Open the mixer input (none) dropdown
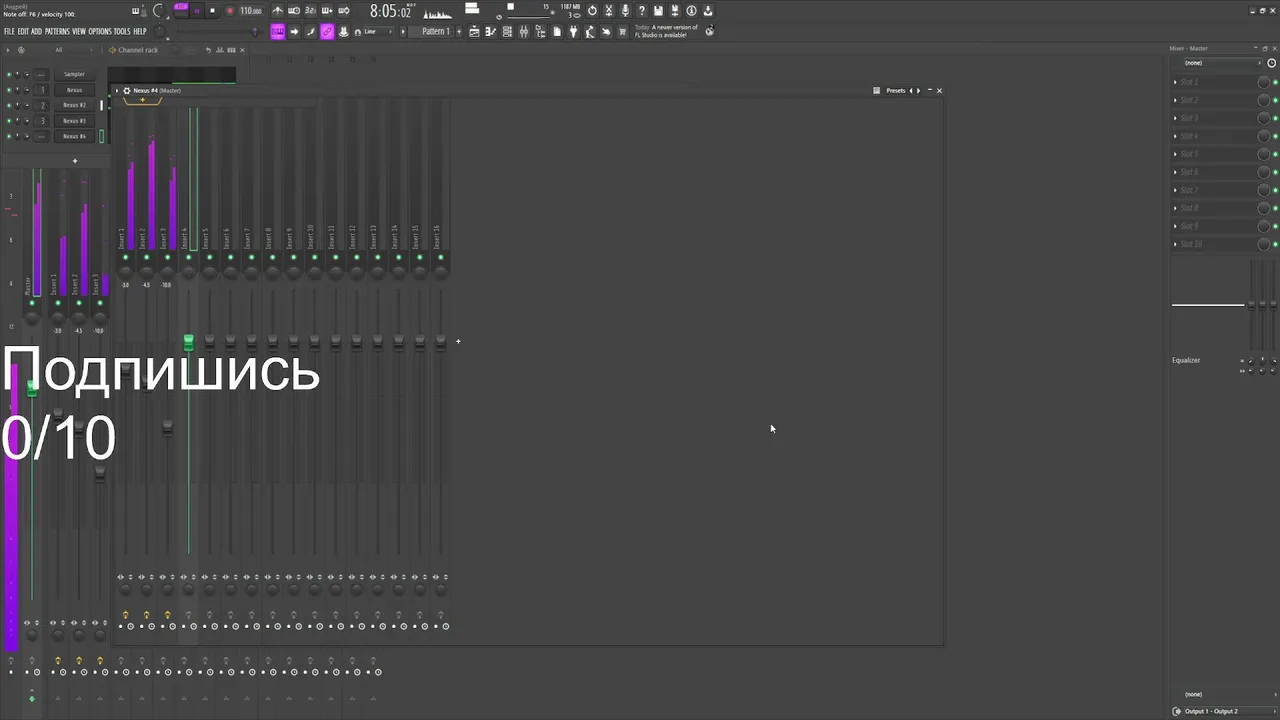Screen dimensions: 1280x720 (1222, 63)
